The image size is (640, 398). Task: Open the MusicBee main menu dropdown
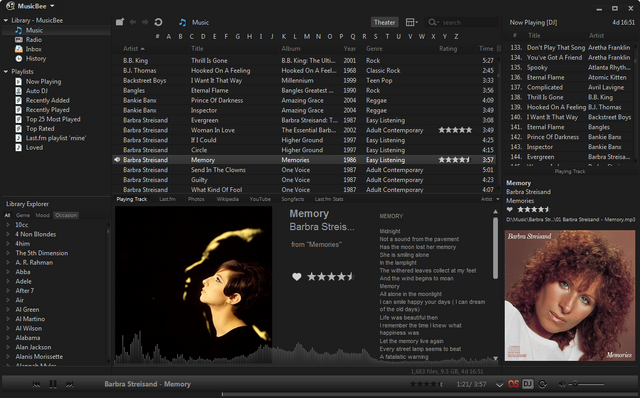30,6
